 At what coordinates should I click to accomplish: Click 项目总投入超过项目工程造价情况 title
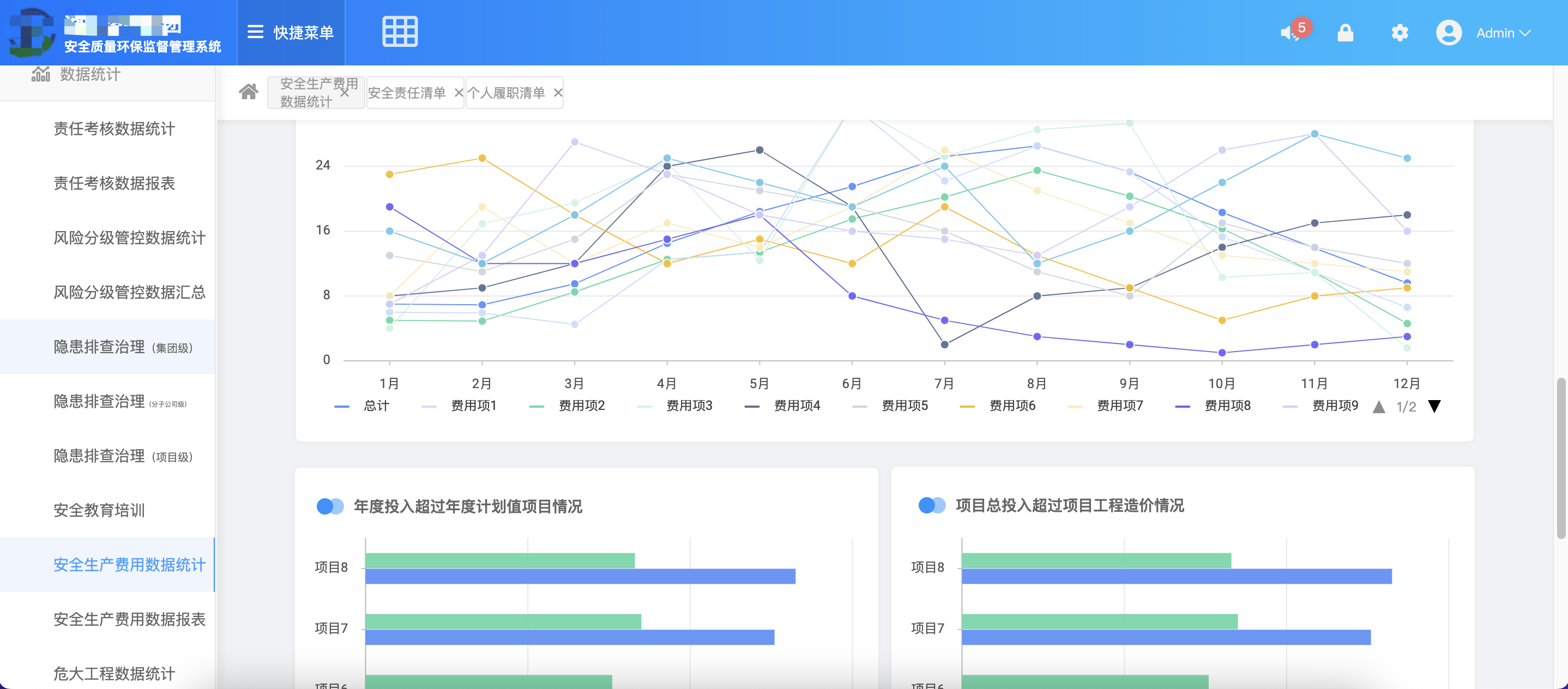pyautogui.click(x=1070, y=506)
